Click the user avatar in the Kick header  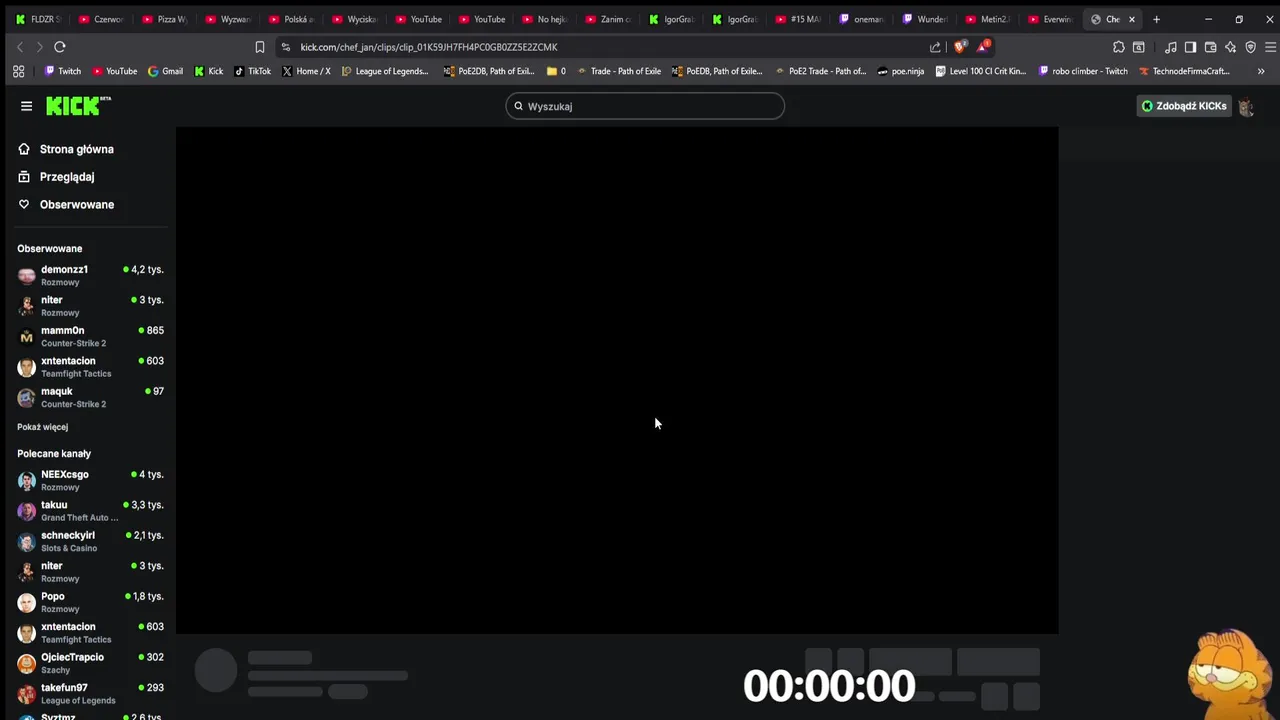pyautogui.click(x=1246, y=106)
